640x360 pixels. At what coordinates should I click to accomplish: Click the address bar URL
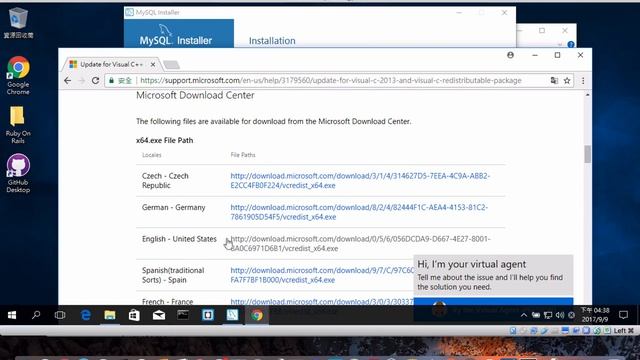331,80
